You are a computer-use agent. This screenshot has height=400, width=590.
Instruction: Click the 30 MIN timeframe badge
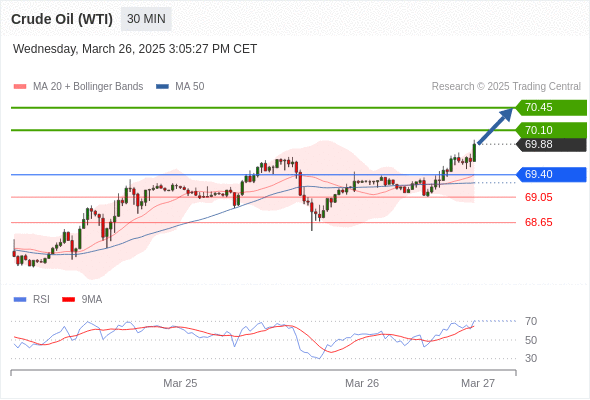(146, 19)
